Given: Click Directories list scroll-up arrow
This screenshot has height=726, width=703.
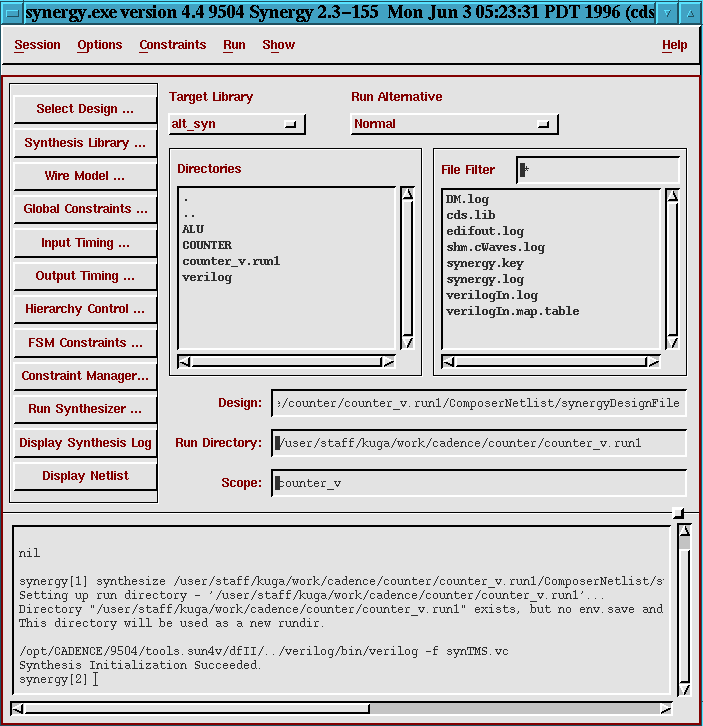Looking at the screenshot, I should click(408, 194).
